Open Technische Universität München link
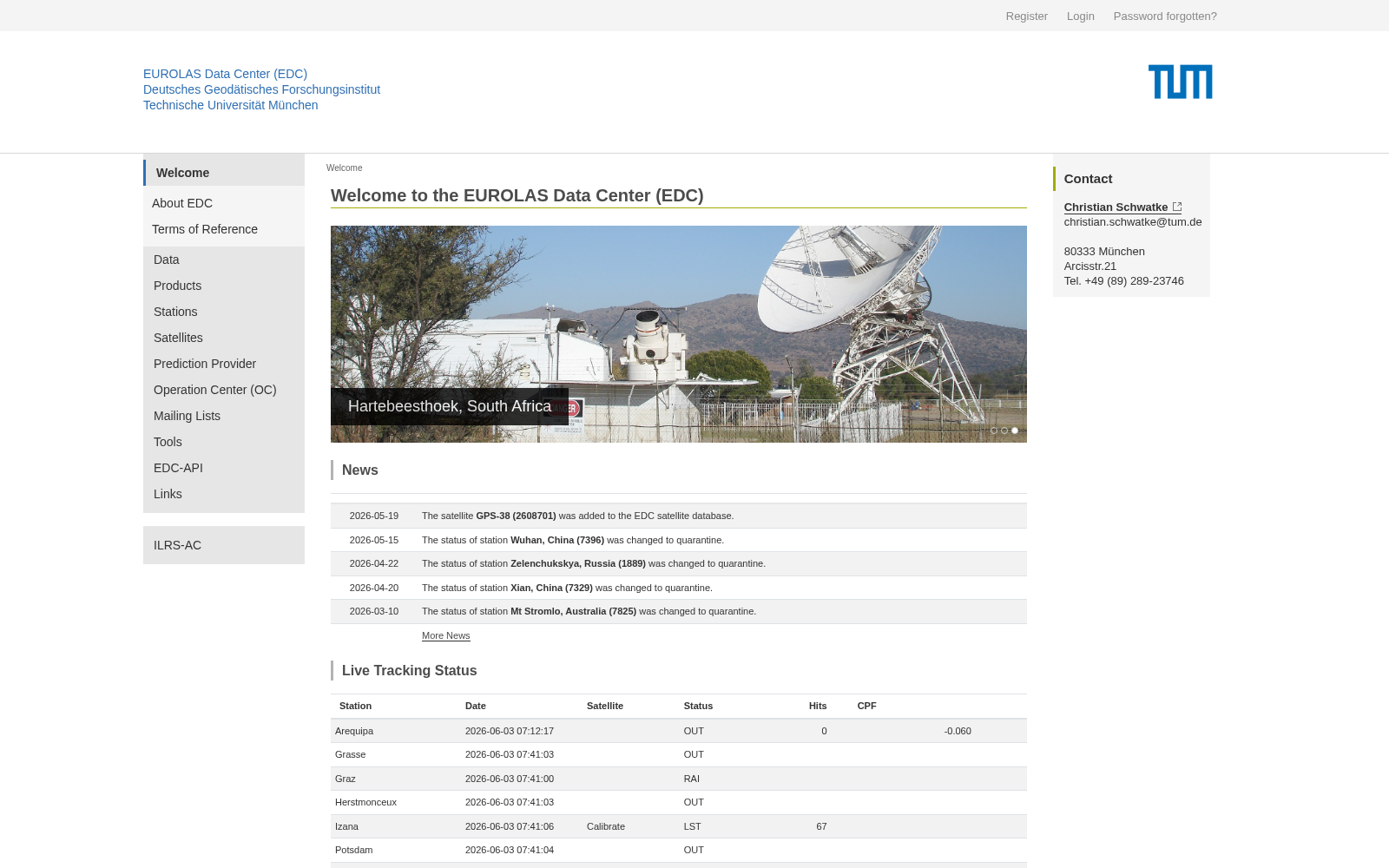 [x=230, y=105]
